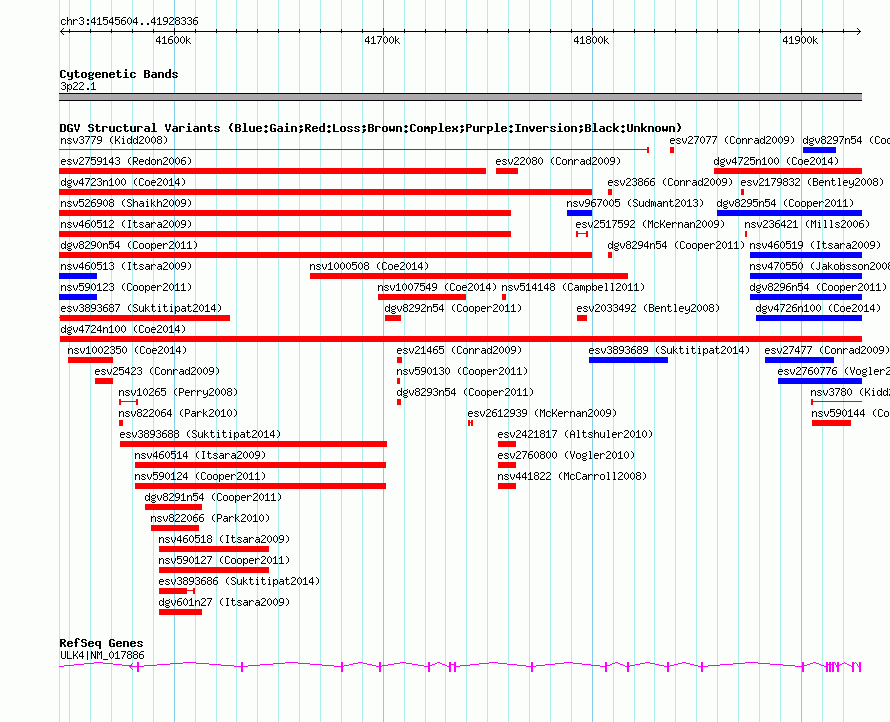Click the 3p22.1 cytogenetic band label
Screen dimensions: 890x722
coord(78,86)
